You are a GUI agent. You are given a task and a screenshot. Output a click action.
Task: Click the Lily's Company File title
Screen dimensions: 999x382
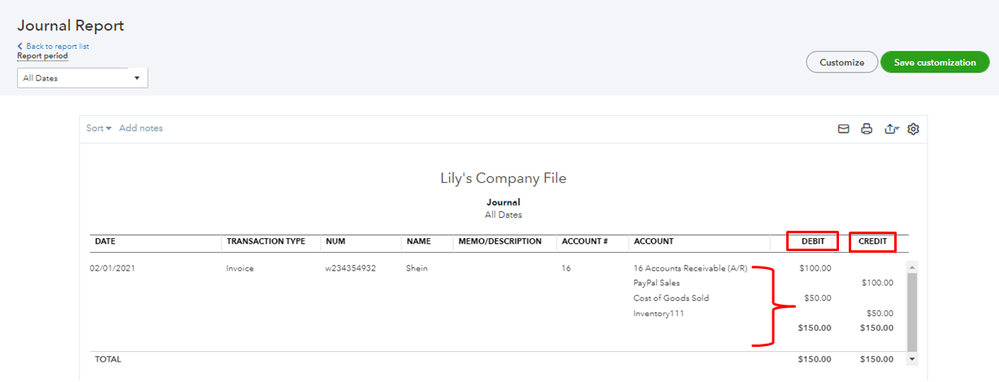503,179
